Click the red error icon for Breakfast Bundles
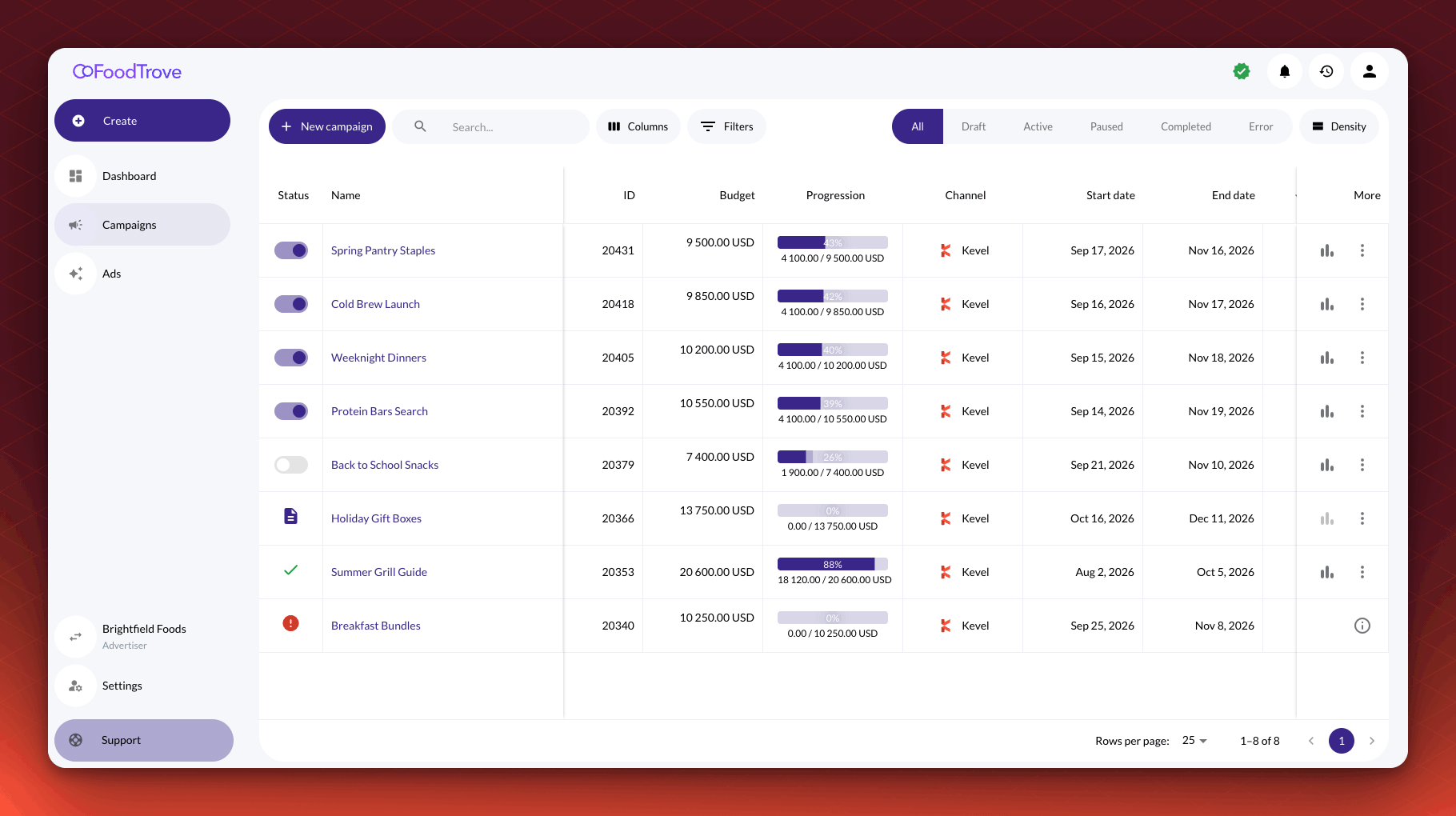This screenshot has height=816, width=1456. [x=291, y=623]
